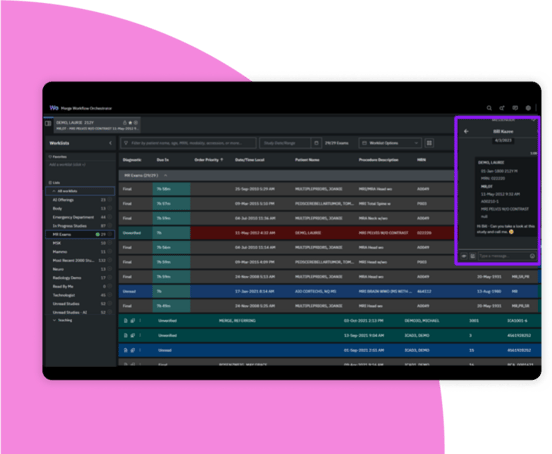Viewport: 552px width, 454px height.
Task: Click the filter by patient name field
Action: tap(188, 143)
